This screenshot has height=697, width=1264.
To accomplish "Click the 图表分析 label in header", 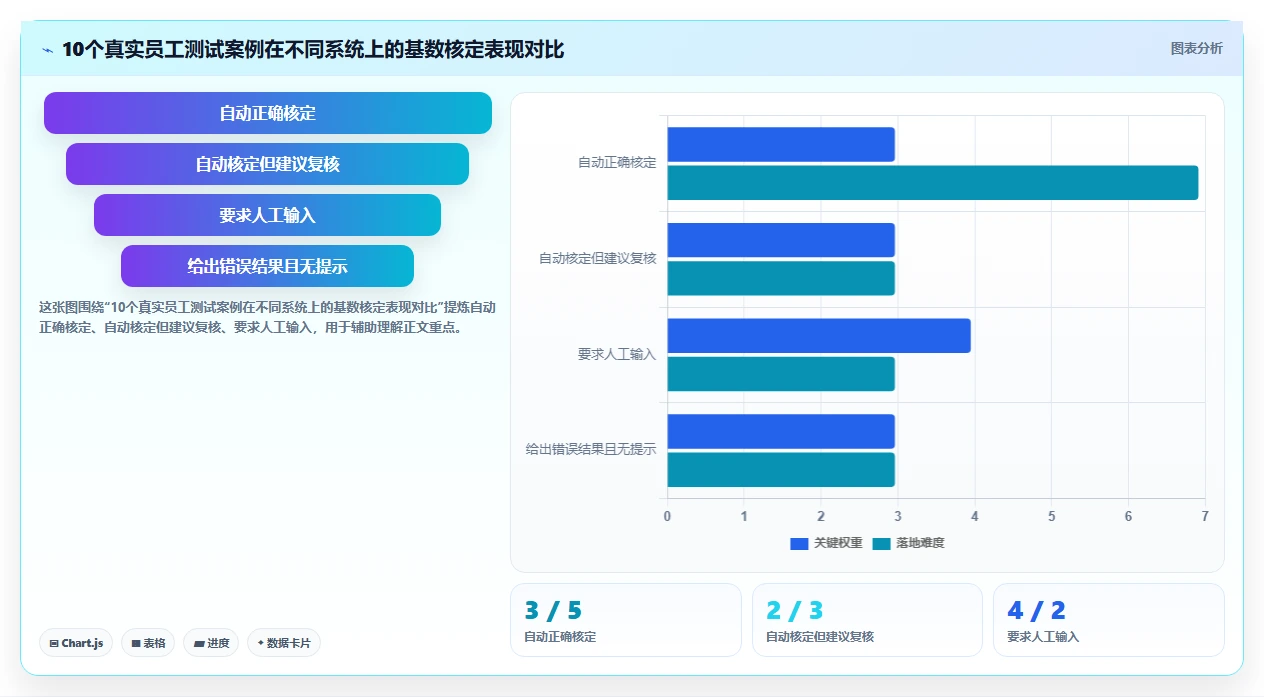I will click(x=1196, y=48).
